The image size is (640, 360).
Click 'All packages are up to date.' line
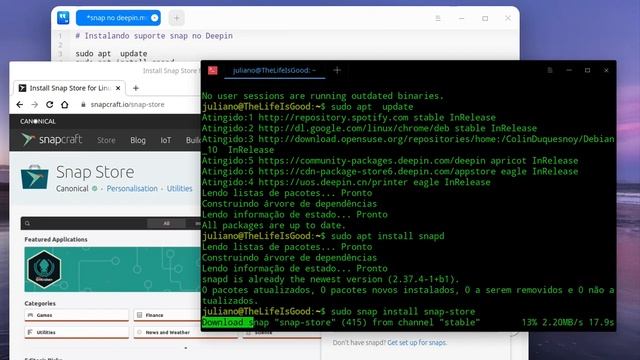pos(273,225)
